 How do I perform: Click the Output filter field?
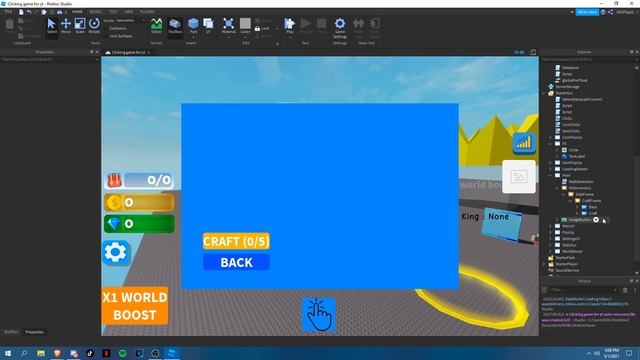point(583,290)
